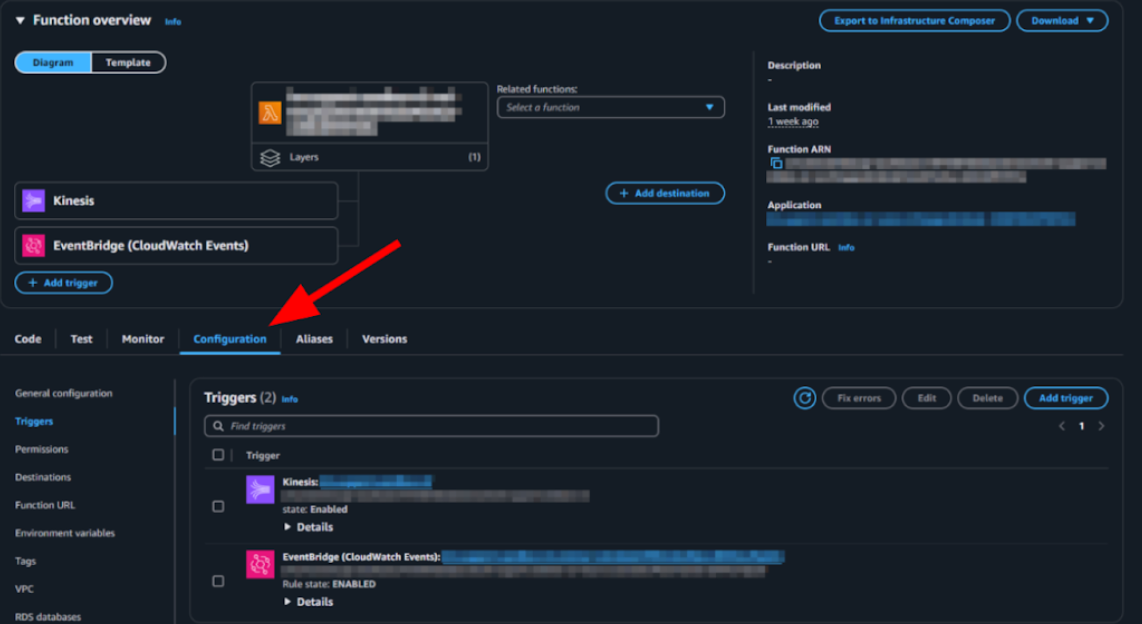This screenshot has width=1142, height=624.
Task: Click the Add destination button
Action: [665, 193]
